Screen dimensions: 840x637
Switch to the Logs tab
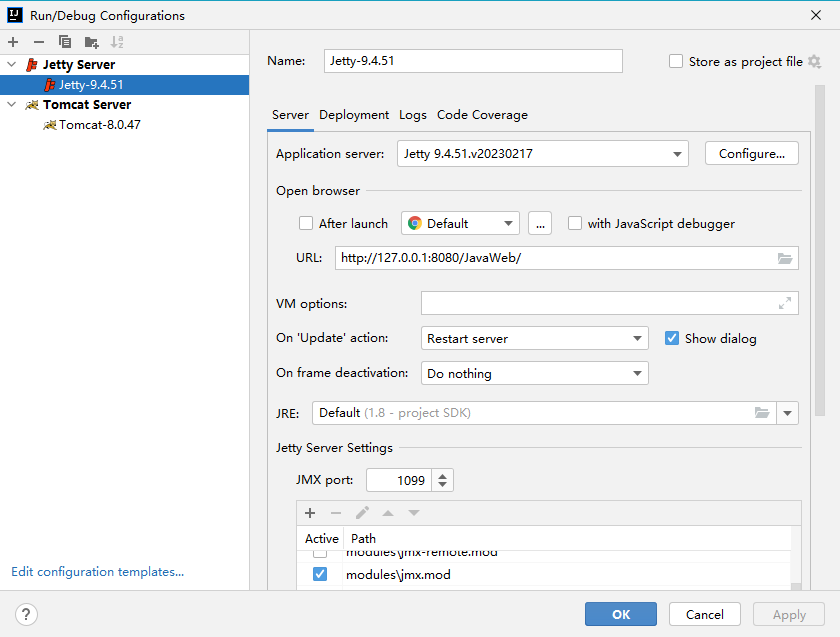tap(412, 115)
